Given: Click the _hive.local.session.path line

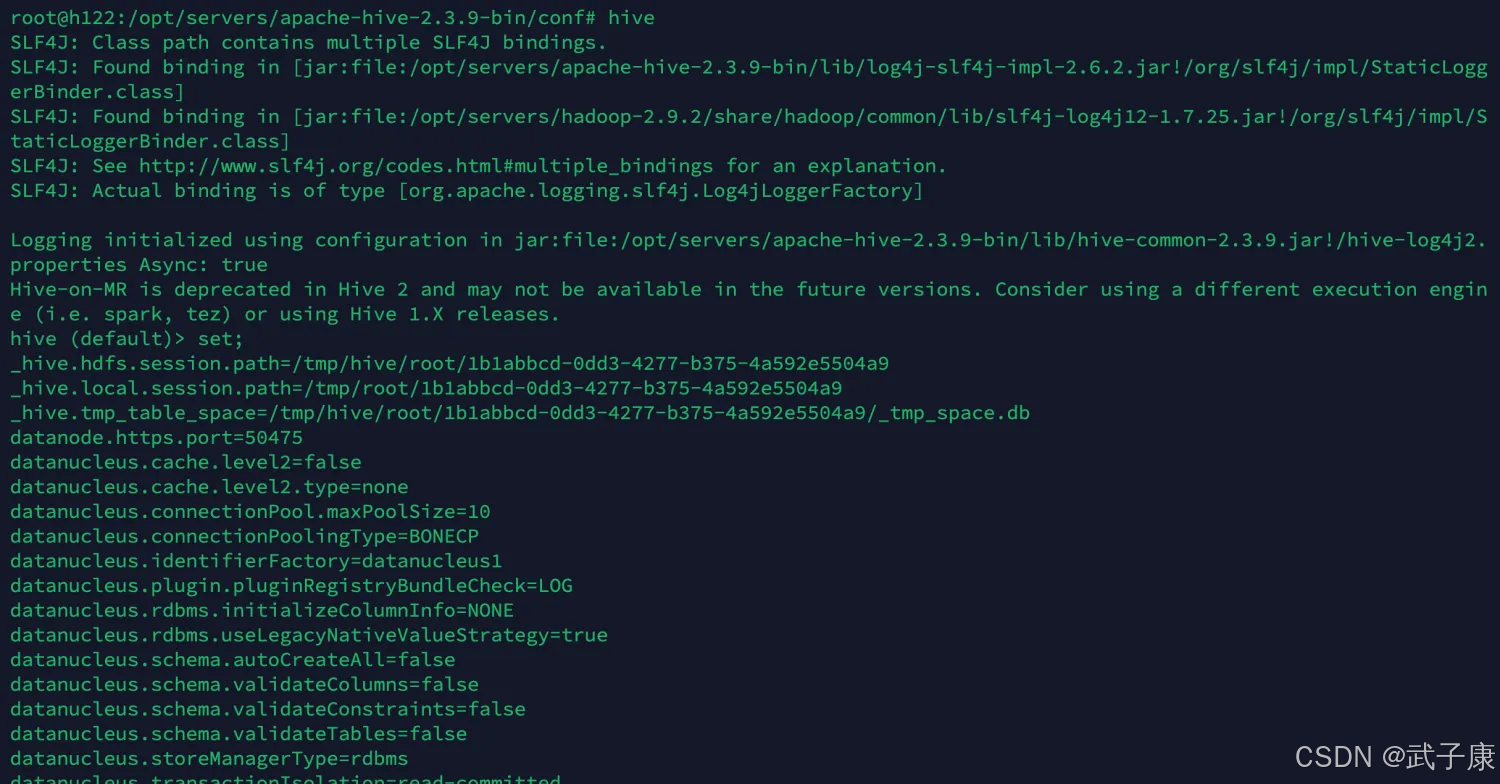Looking at the screenshot, I should pos(426,388).
